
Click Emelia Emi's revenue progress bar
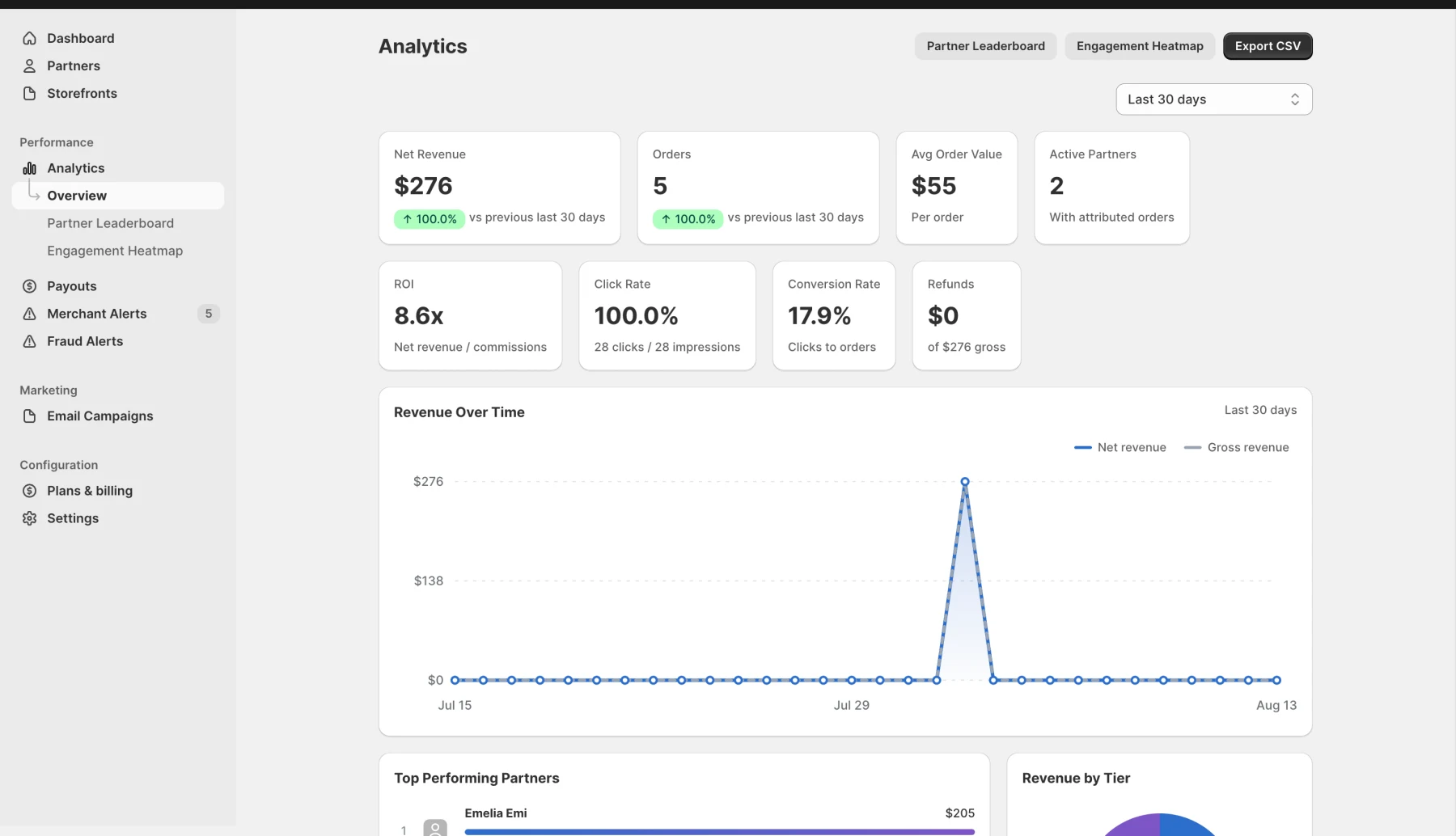pos(719,832)
